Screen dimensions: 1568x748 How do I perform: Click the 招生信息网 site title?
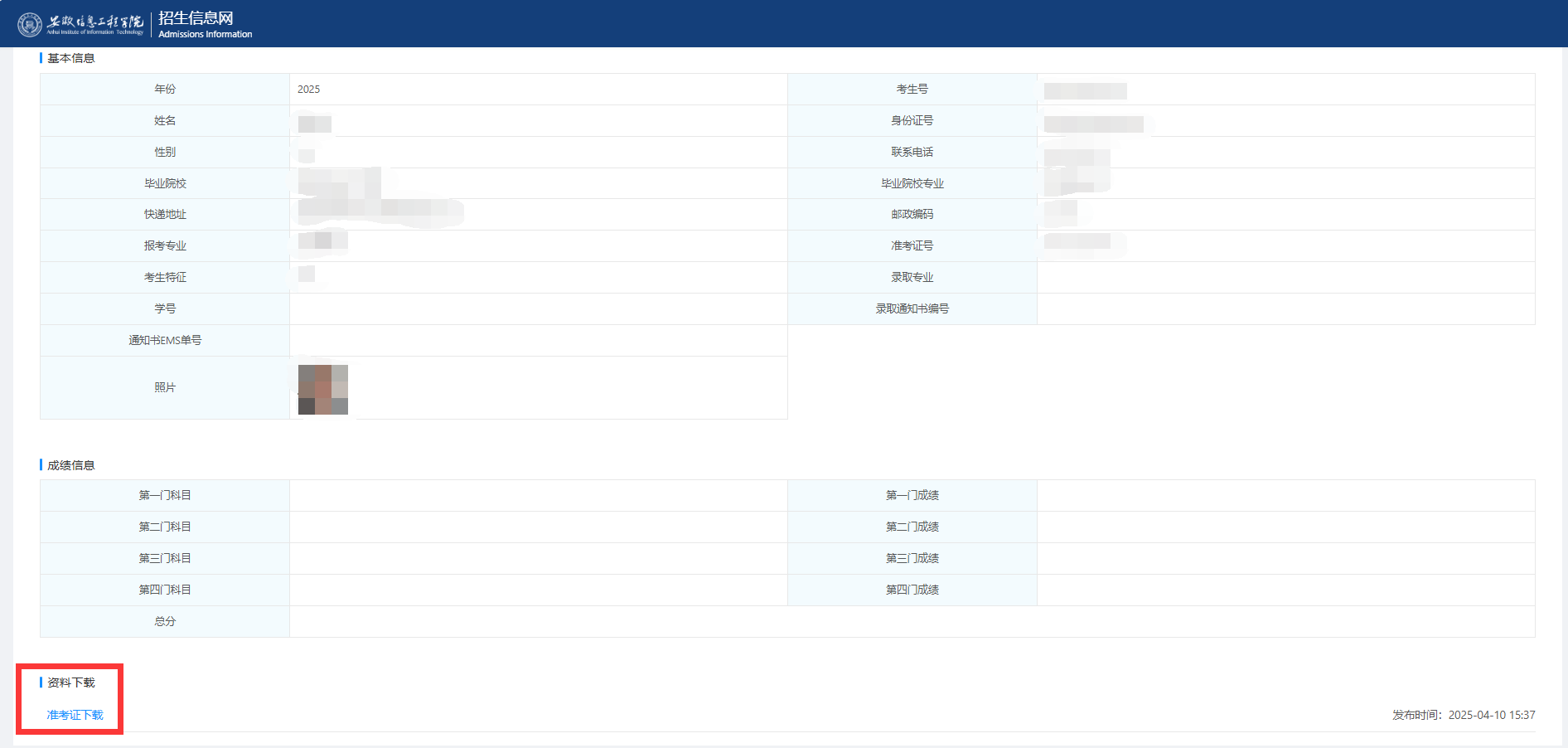click(196, 17)
